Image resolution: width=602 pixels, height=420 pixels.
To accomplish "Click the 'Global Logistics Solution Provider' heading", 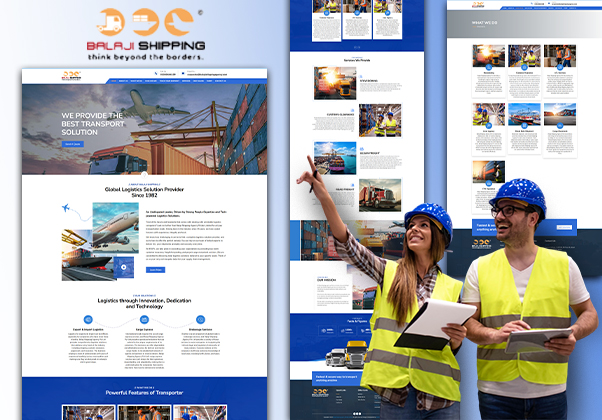I will pos(144,192).
